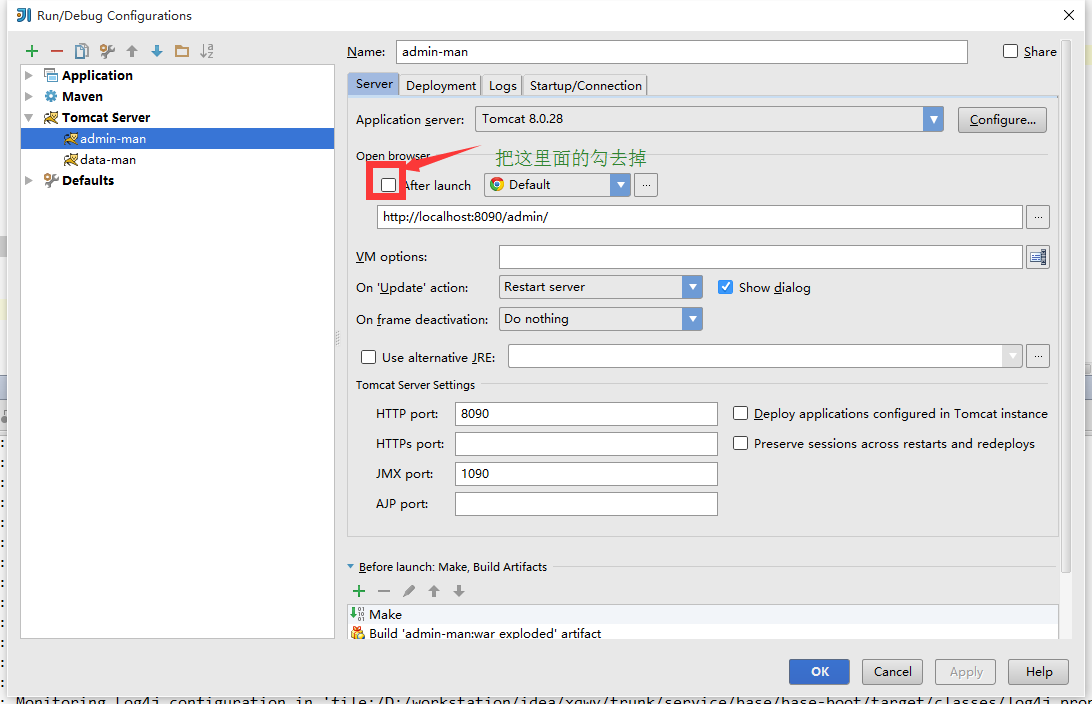Move the configuration down in the list toolbar
This screenshot has width=1092, height=704.
pyautogui.click(x=157, y=51)
